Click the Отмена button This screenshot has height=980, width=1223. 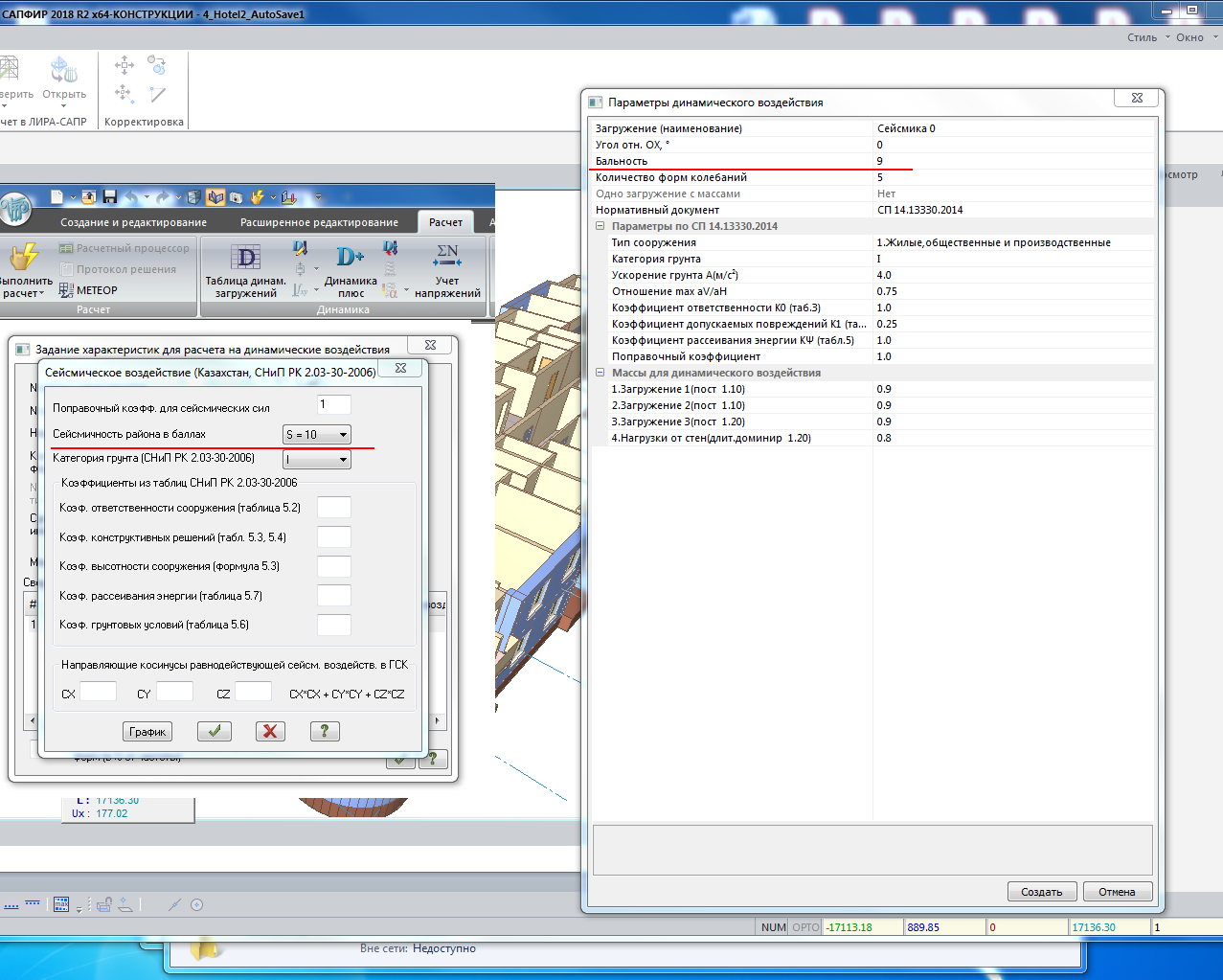(x=1117, y=892)
